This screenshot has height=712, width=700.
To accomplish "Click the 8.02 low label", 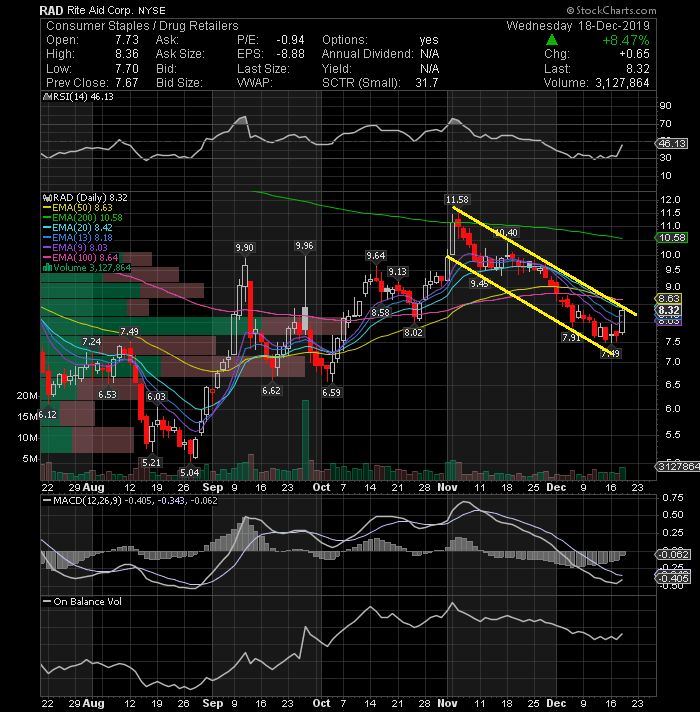I will click(x=413, y=333).
